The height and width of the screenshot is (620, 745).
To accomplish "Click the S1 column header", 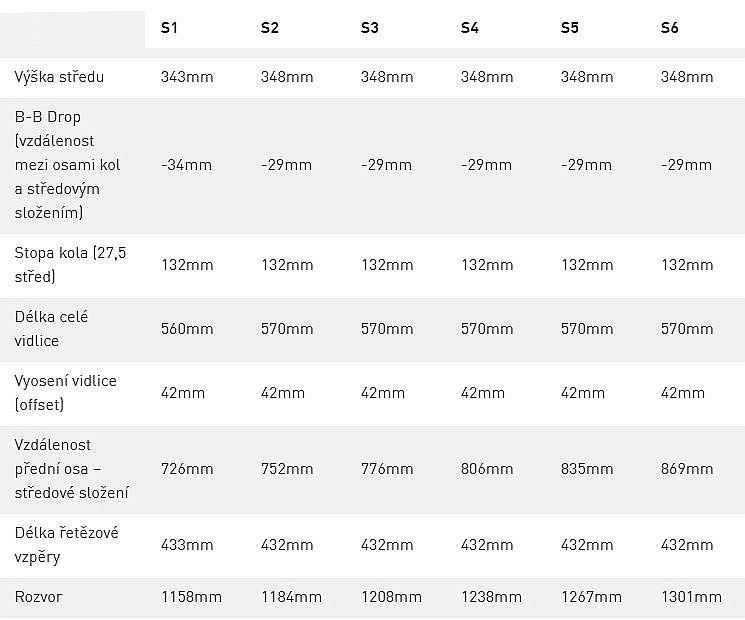I will pos(169,28).
